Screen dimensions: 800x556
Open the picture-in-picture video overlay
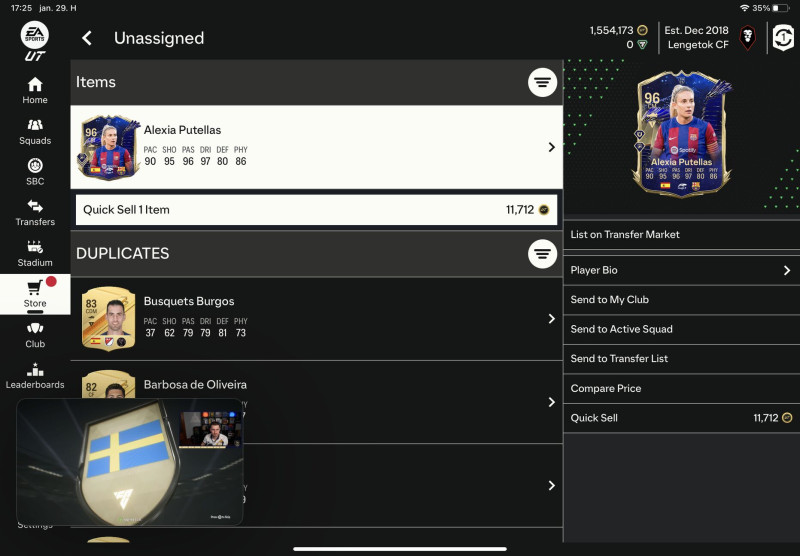coord(130,462)
